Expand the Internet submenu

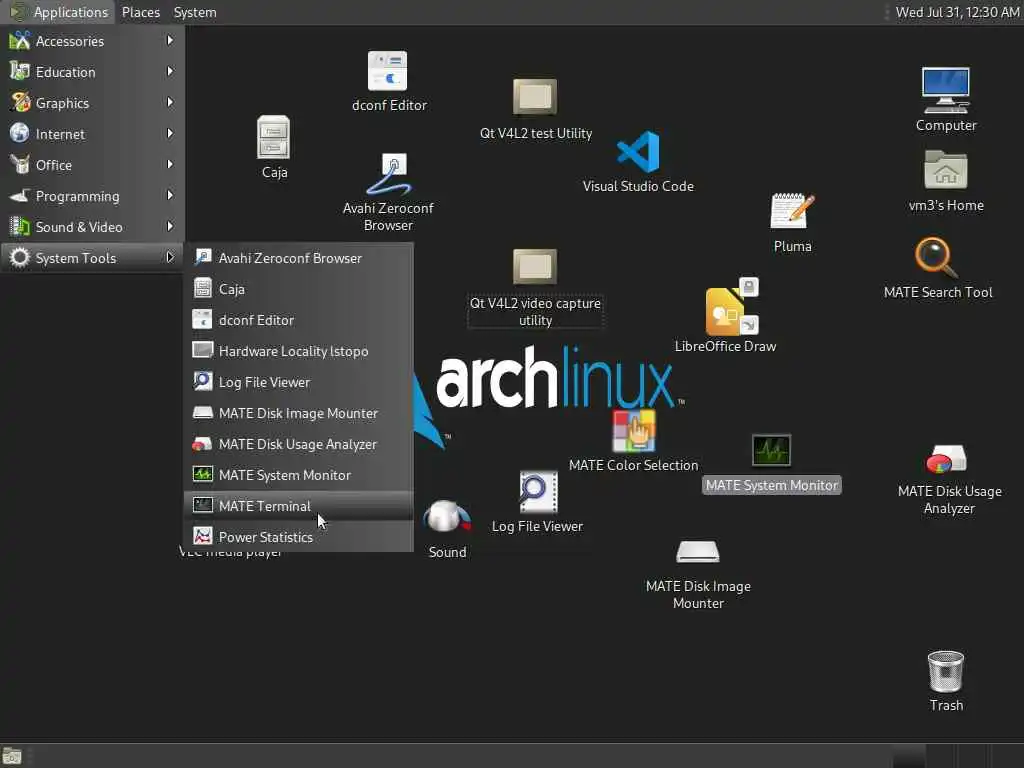(92, 133)
